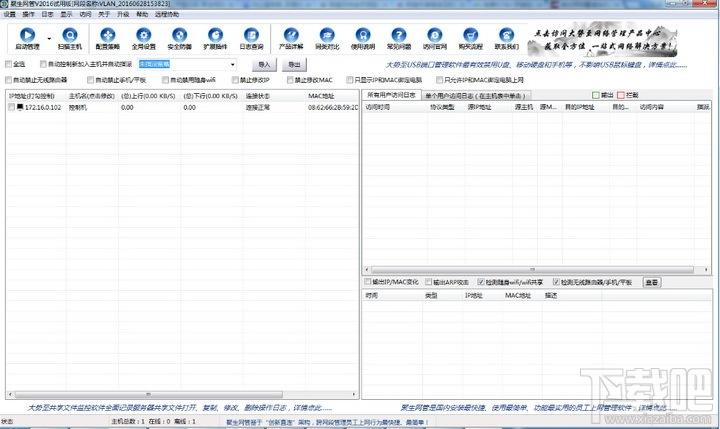Open the 配置策略 (policy config) toolbar icon

[x=108, y=35]
